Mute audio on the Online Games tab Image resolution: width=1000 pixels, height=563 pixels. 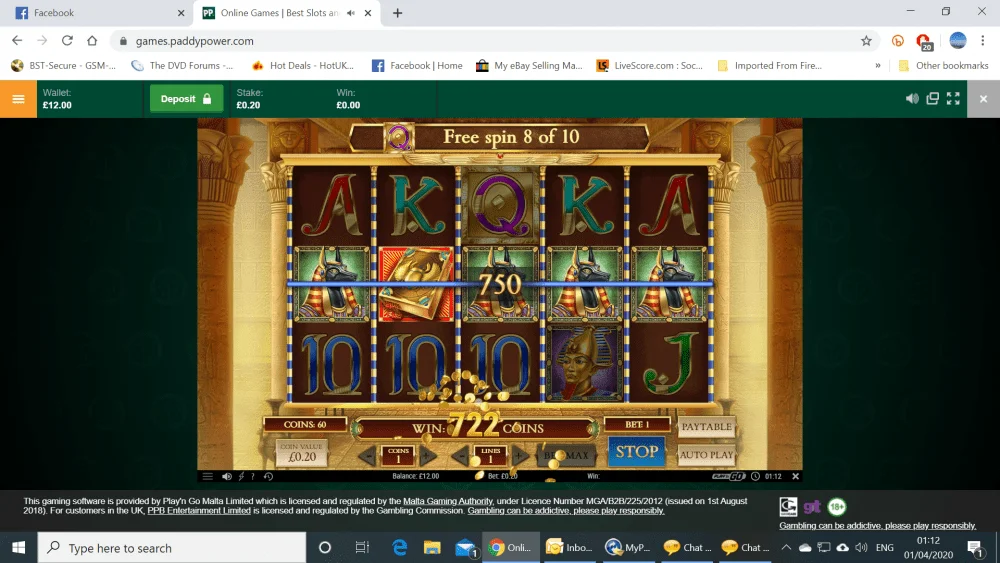[351, 13]
